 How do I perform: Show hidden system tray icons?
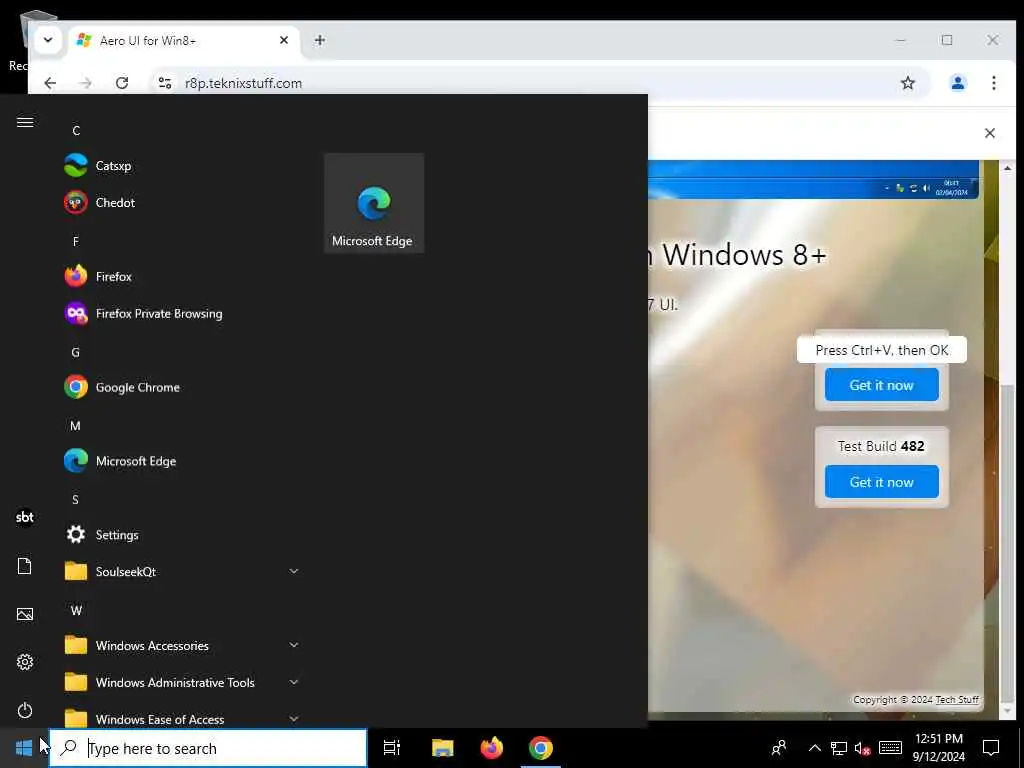click(814, 748)
